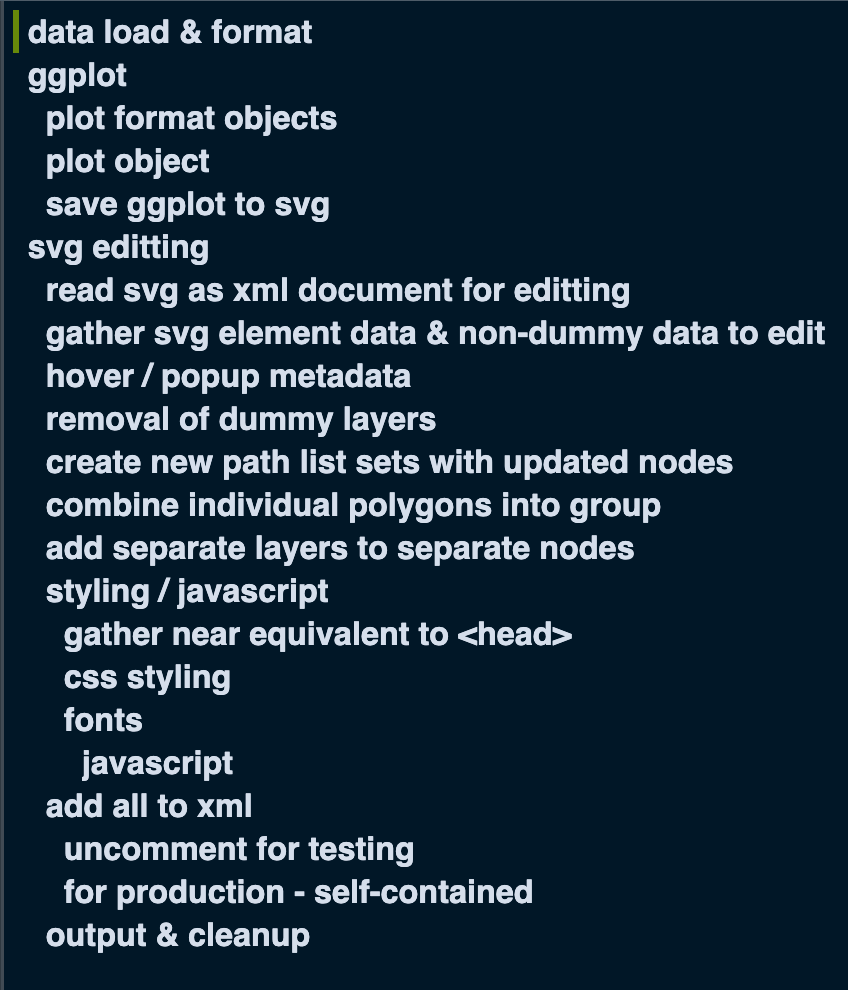Select the 'ggplot' outline heading
The width and height of the screenshot is (848, 990).
pos(77,75)
